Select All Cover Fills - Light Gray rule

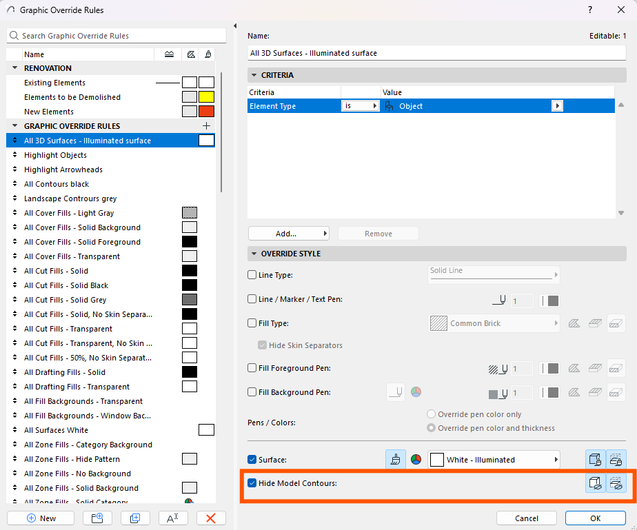point(110,213)
